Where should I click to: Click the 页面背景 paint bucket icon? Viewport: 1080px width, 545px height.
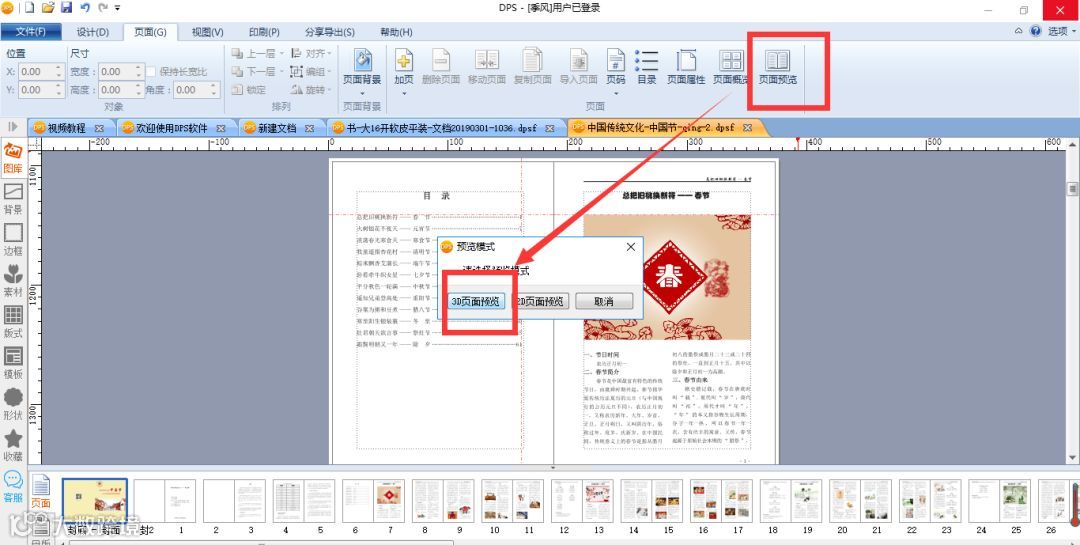click(362, 61)
